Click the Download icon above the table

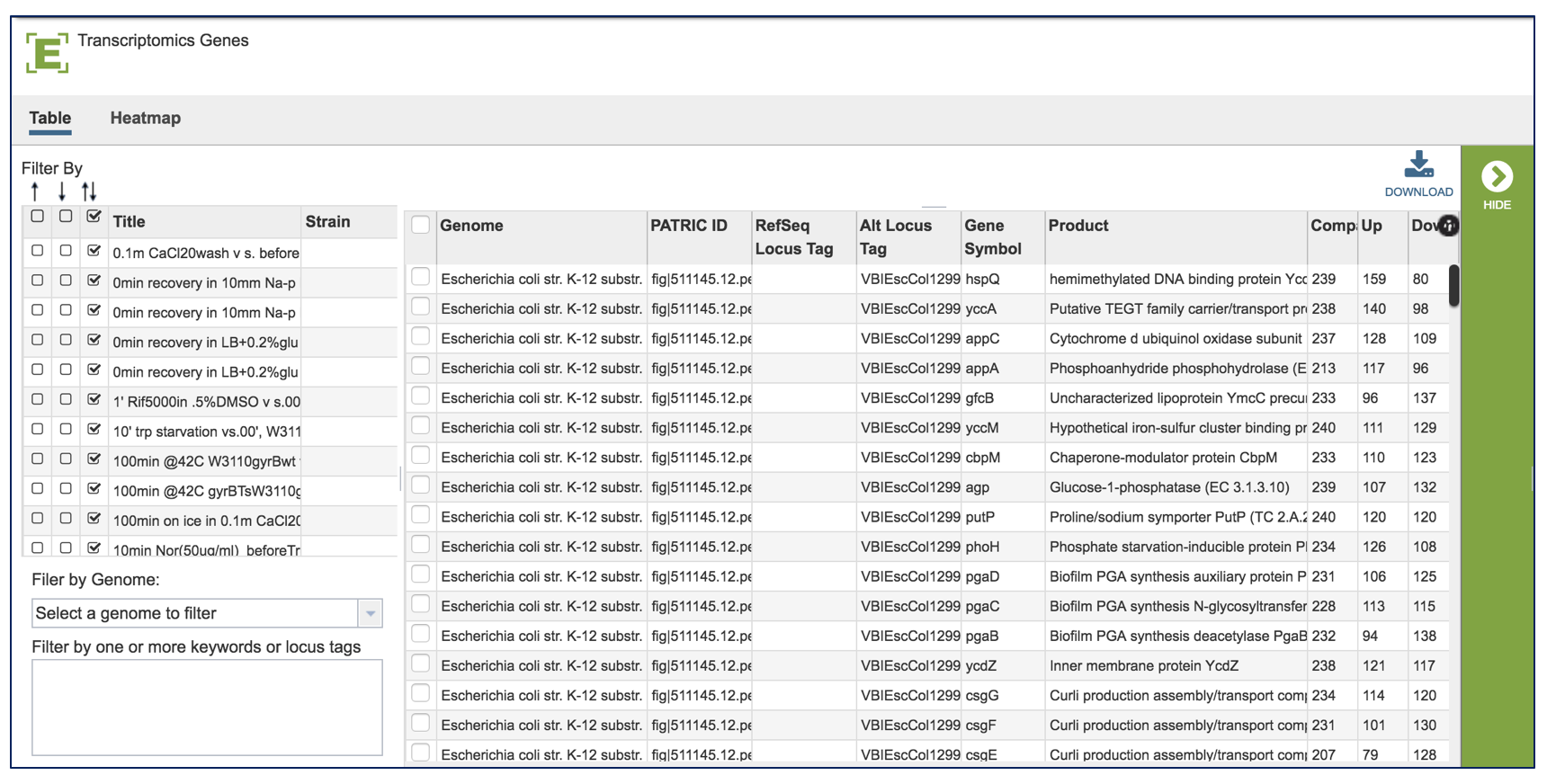pyautogui.click(x=1418, y=166)
